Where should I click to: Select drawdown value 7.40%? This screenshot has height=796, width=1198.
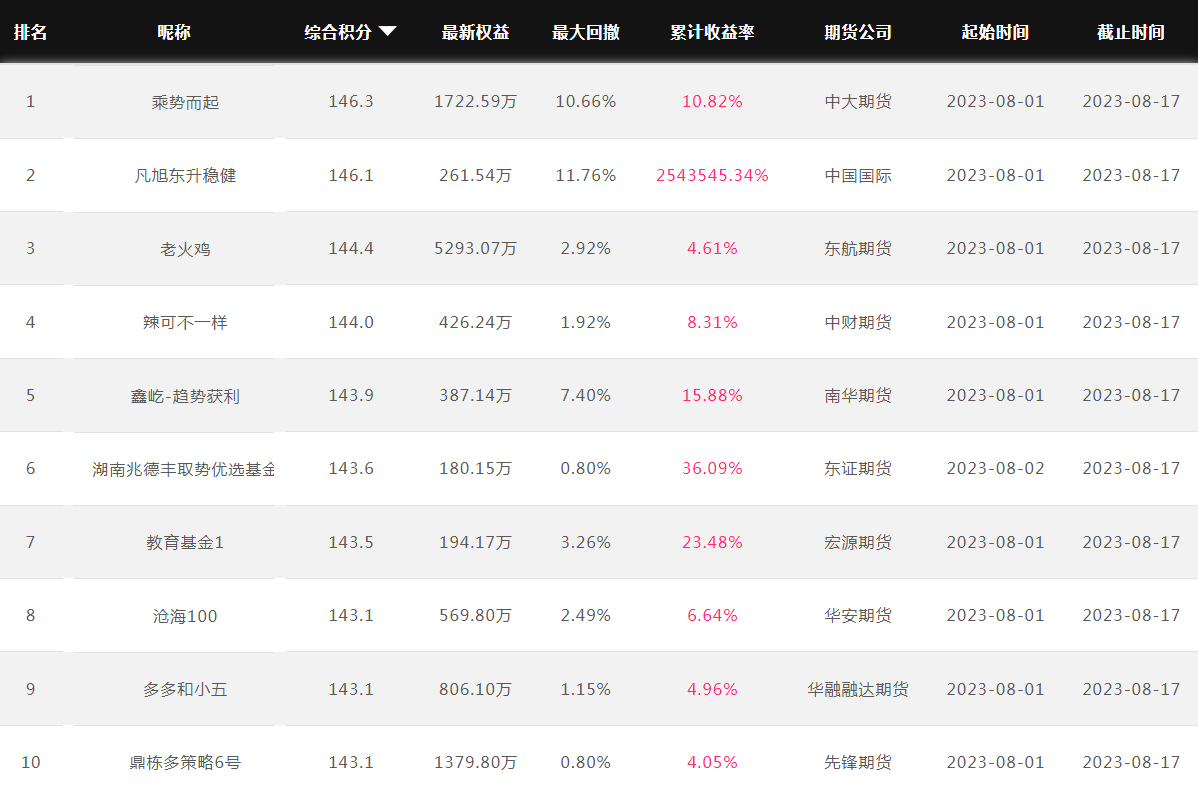tap(586, 395)
